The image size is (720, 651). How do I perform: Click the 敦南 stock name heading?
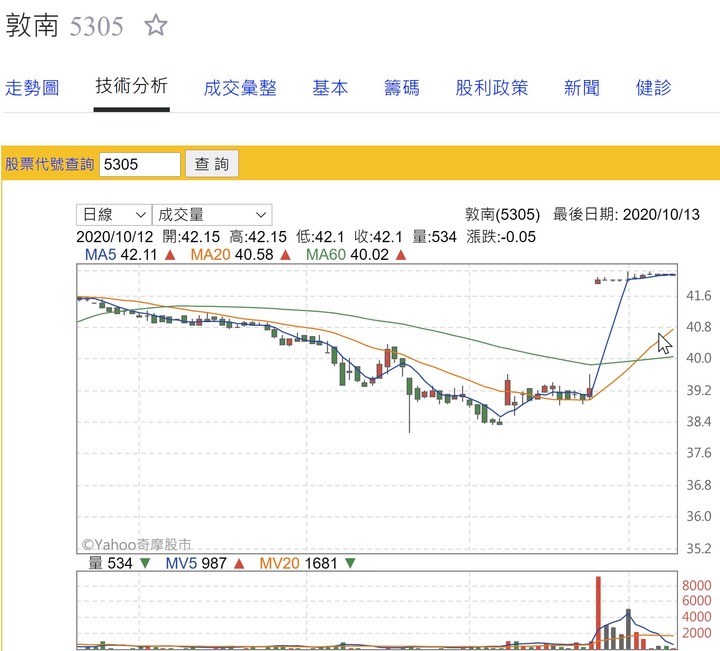(32, 25)
